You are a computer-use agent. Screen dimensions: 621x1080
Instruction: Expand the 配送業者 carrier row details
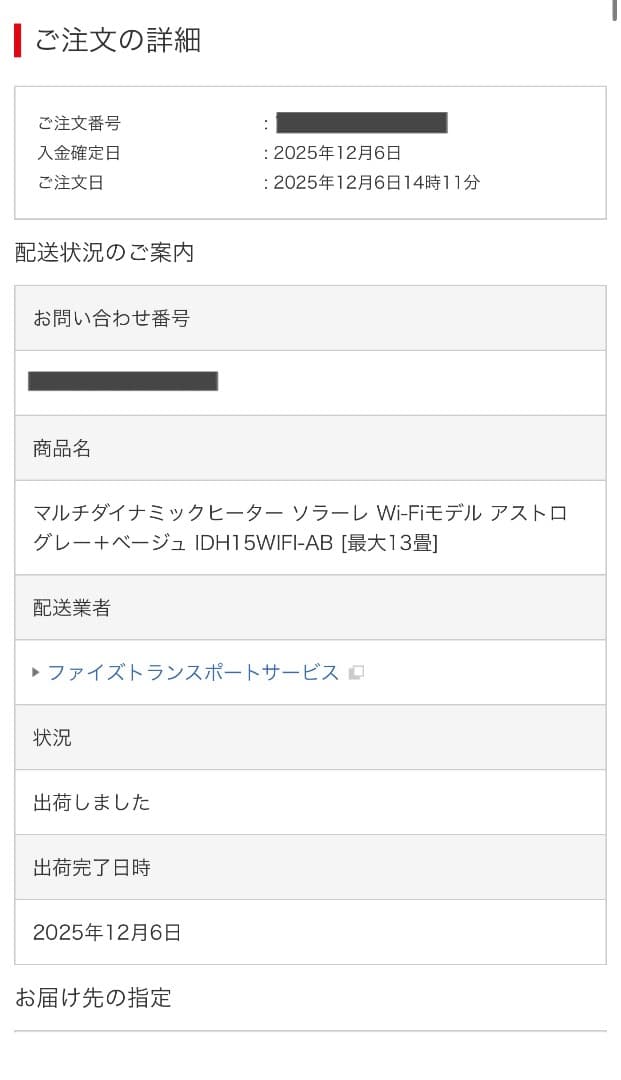tap(60, 608)
